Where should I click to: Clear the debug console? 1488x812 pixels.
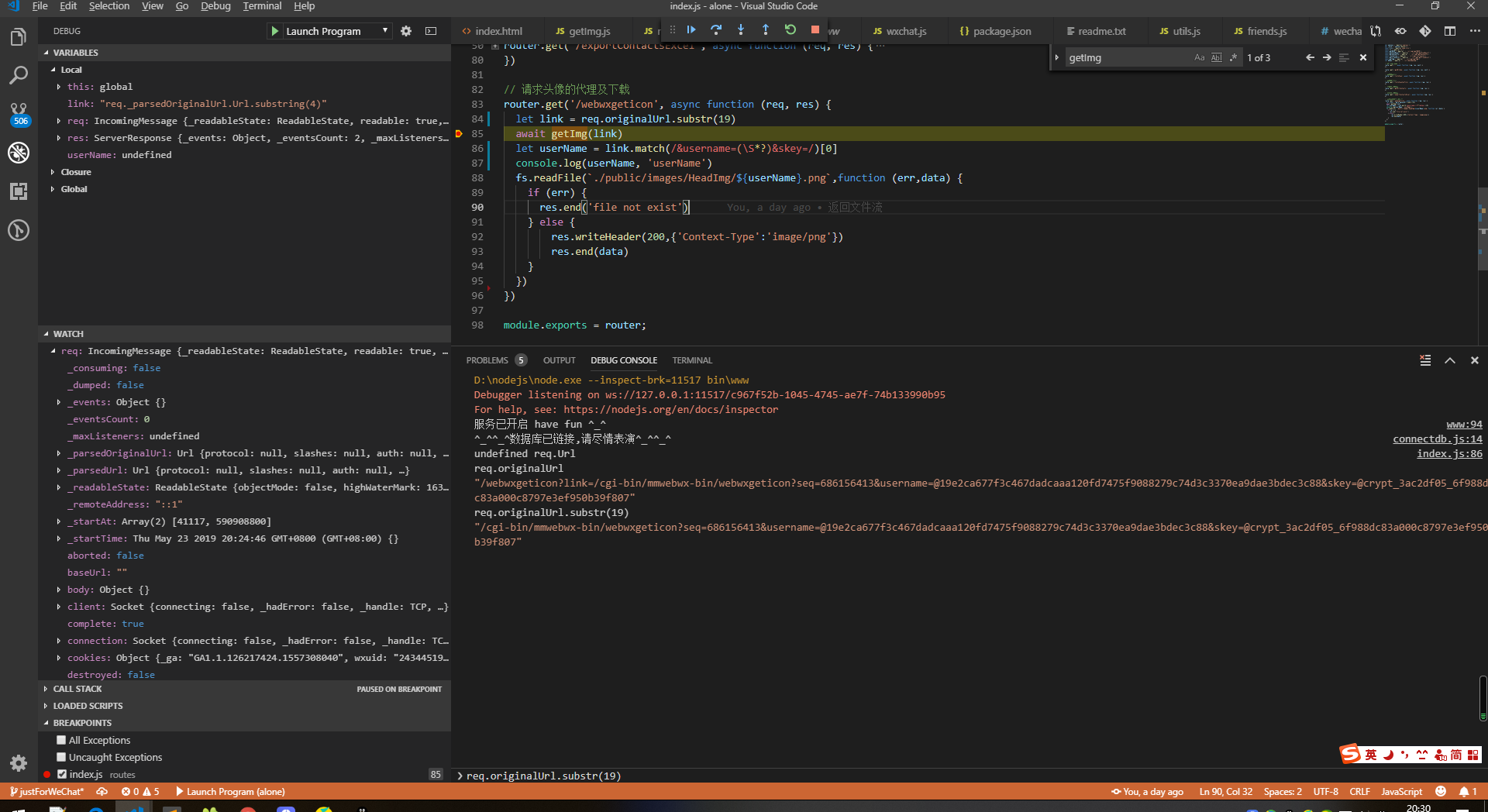pyautogui.click(x=1425, y=360)
